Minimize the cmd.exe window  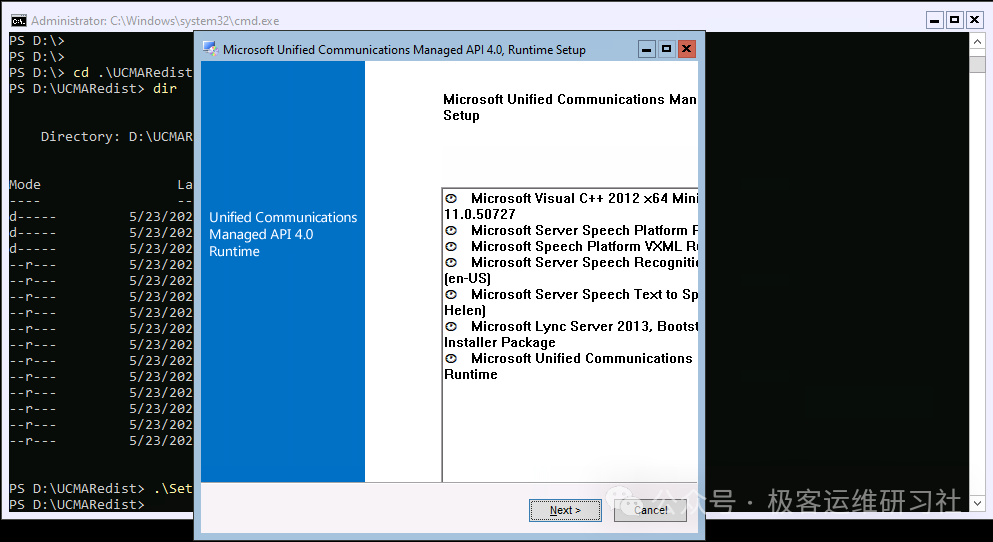pyautogui.click(x=935, y=20)
